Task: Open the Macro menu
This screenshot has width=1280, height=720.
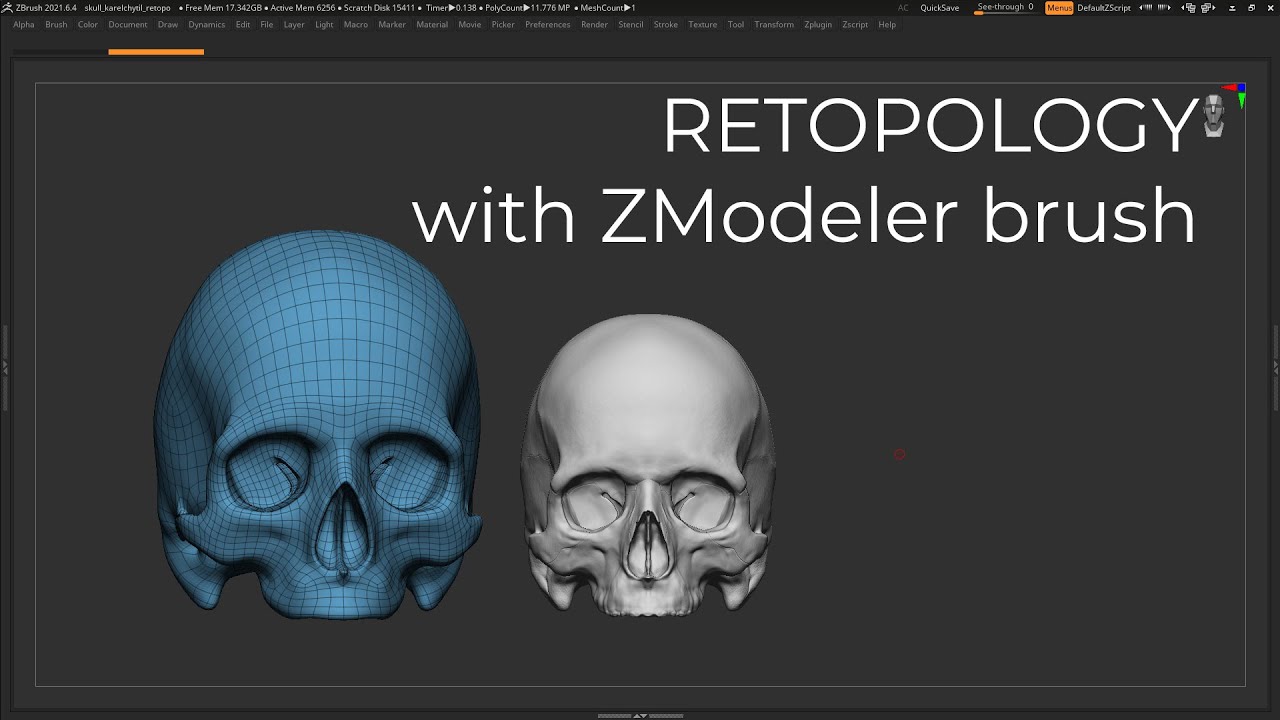Action: 356,24
